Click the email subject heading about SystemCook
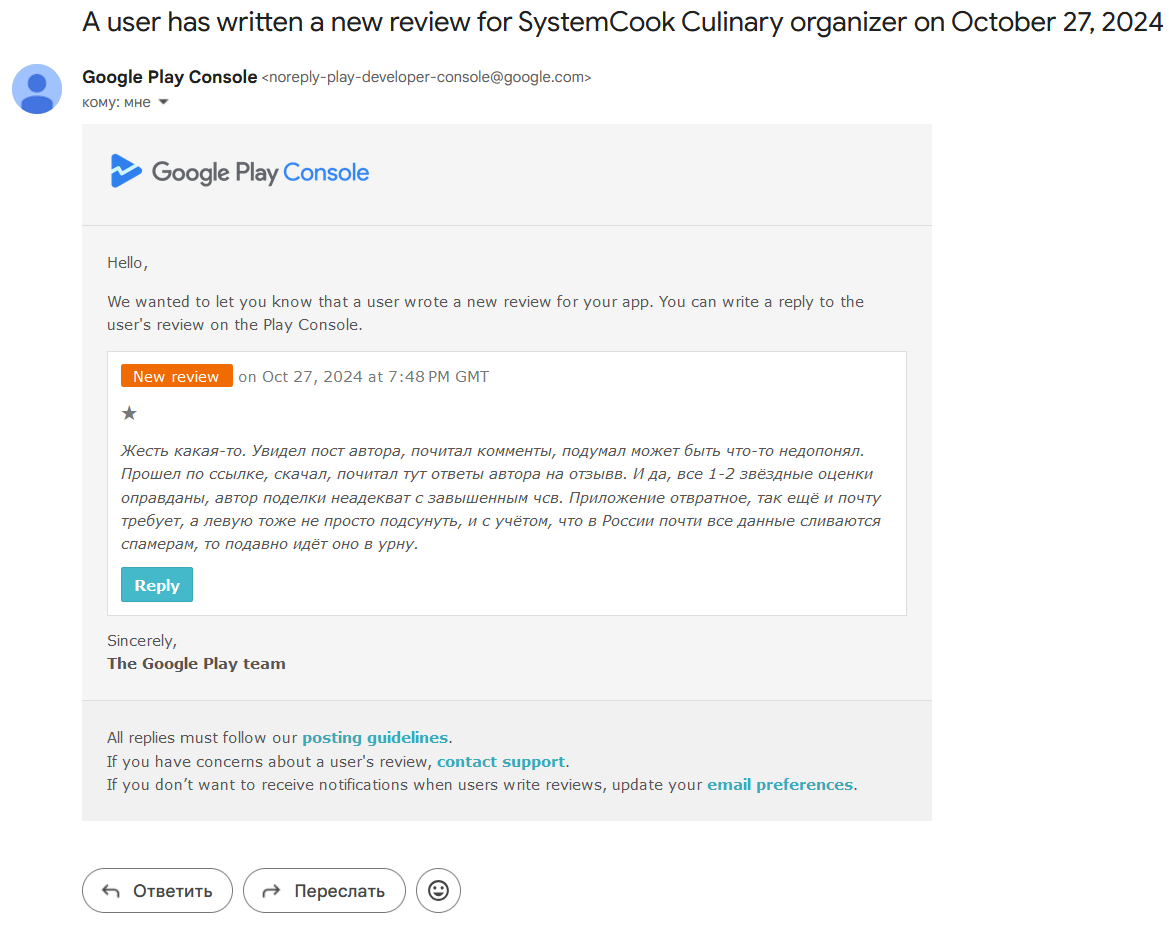Image resolution: width=1170 pixels, height=945 pixels. coord(622,22)
